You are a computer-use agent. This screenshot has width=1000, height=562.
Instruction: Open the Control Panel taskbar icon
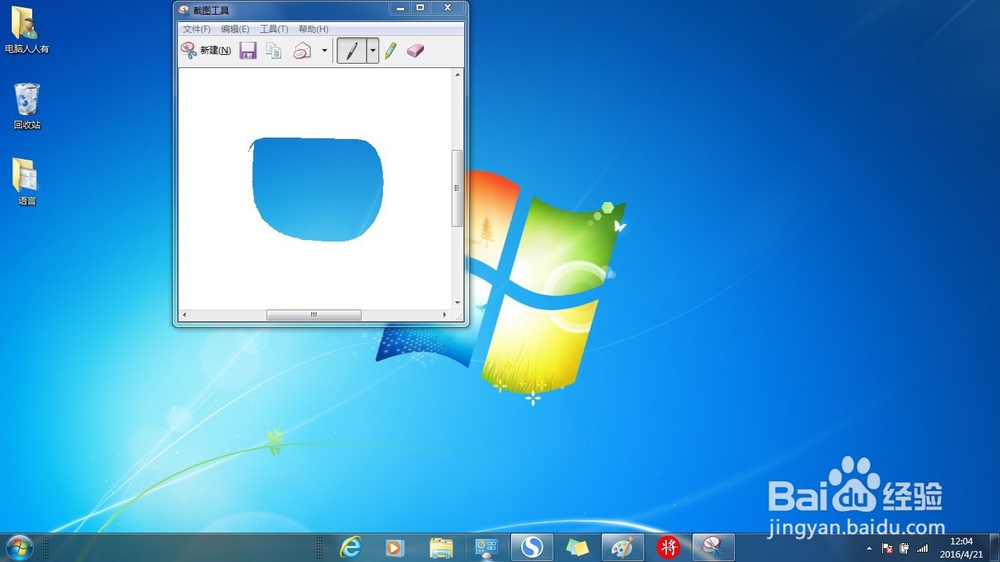click(486, 547)
